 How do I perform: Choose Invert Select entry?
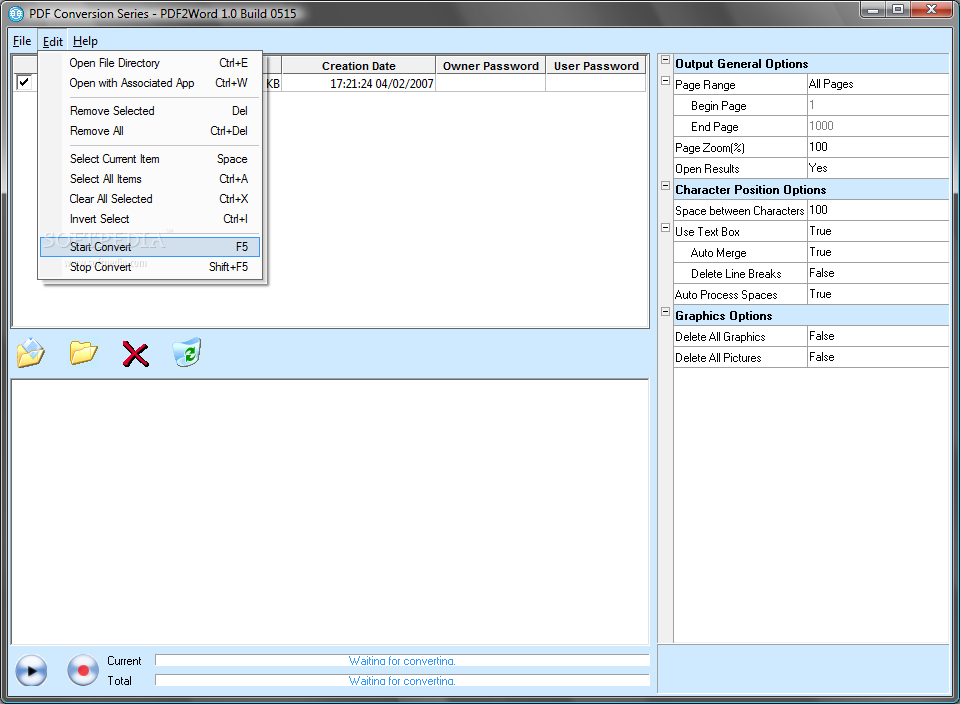[x=150, y=219]
